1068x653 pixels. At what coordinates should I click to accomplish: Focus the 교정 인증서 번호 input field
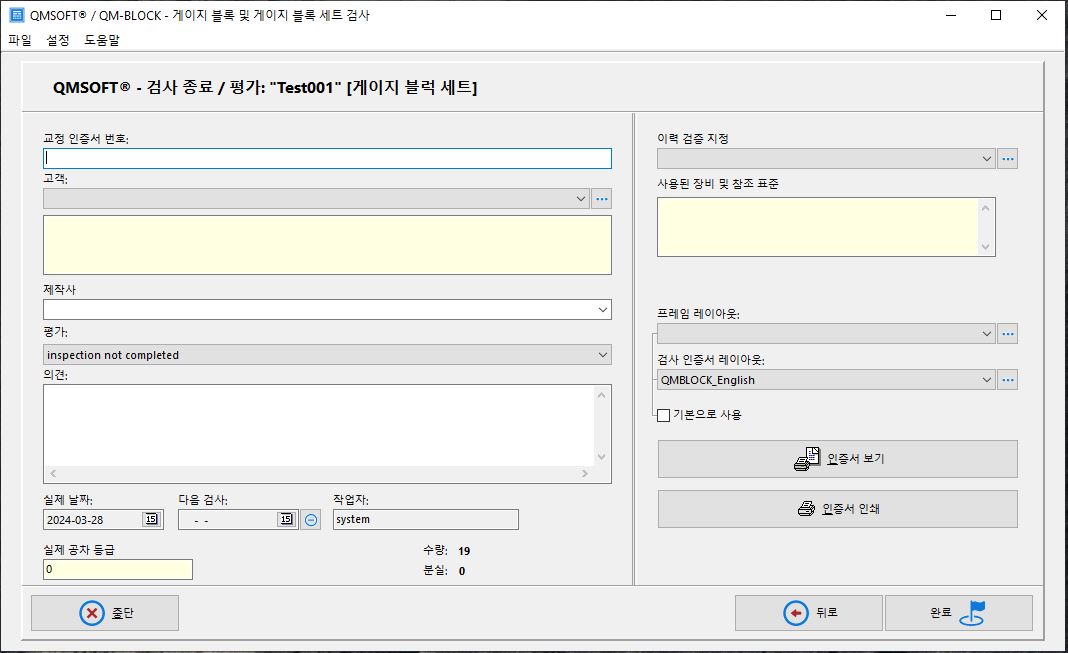tap(327, 159)
